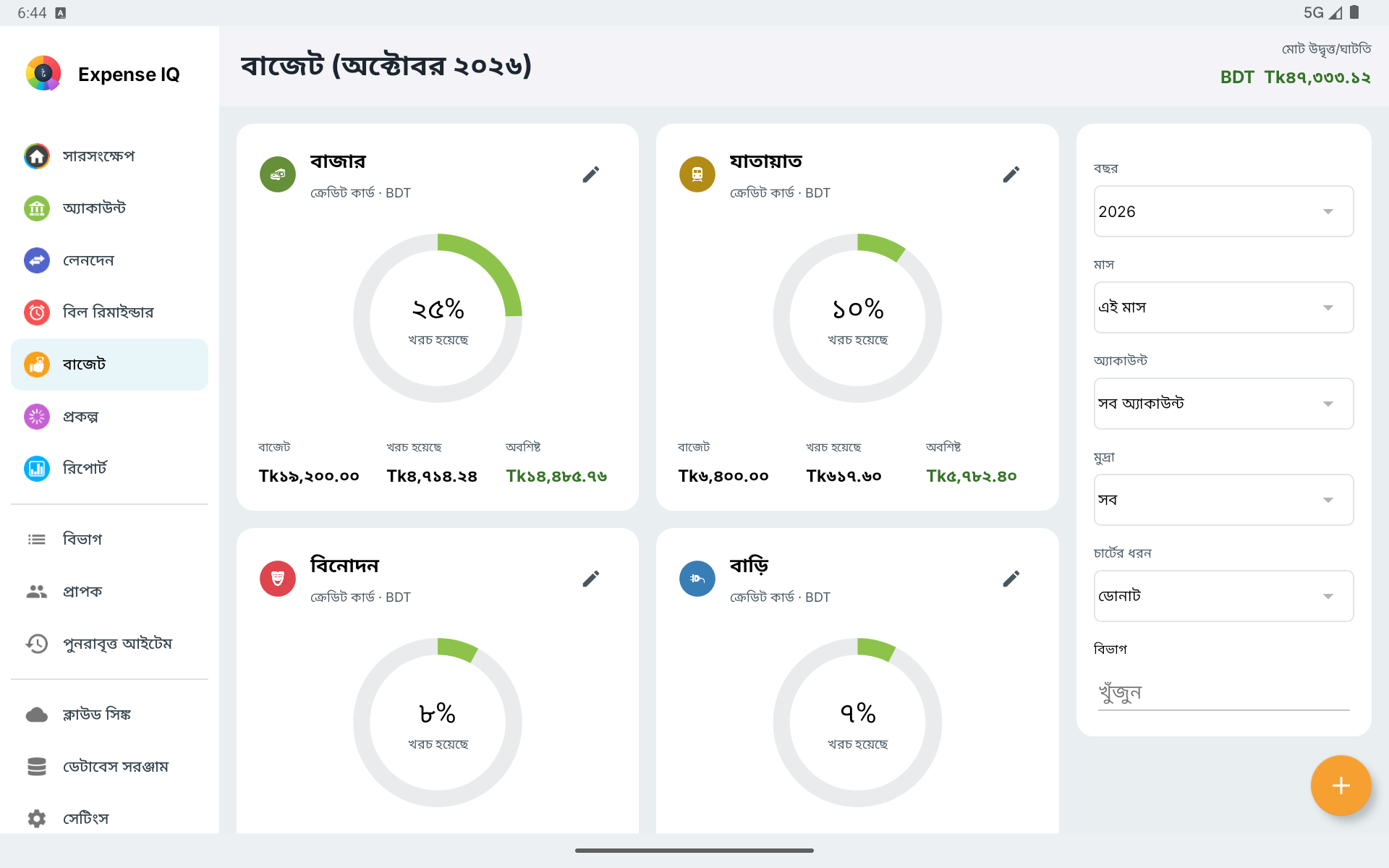Image resolution: width=1389 pixels, height=868 pixels.
Task: Click the বাজার budget amount Tk১৯,২০০.০০
Action: click(x=309, y=476)
